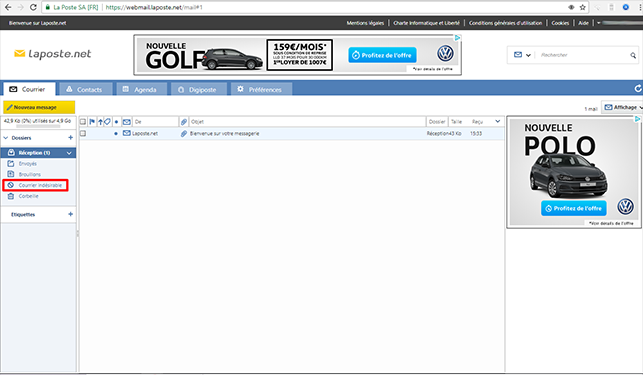The height and width of the screenshot is (375, 643).
Task: Click the paperclip icon on welcome message
Action: (x=184, y=134)
